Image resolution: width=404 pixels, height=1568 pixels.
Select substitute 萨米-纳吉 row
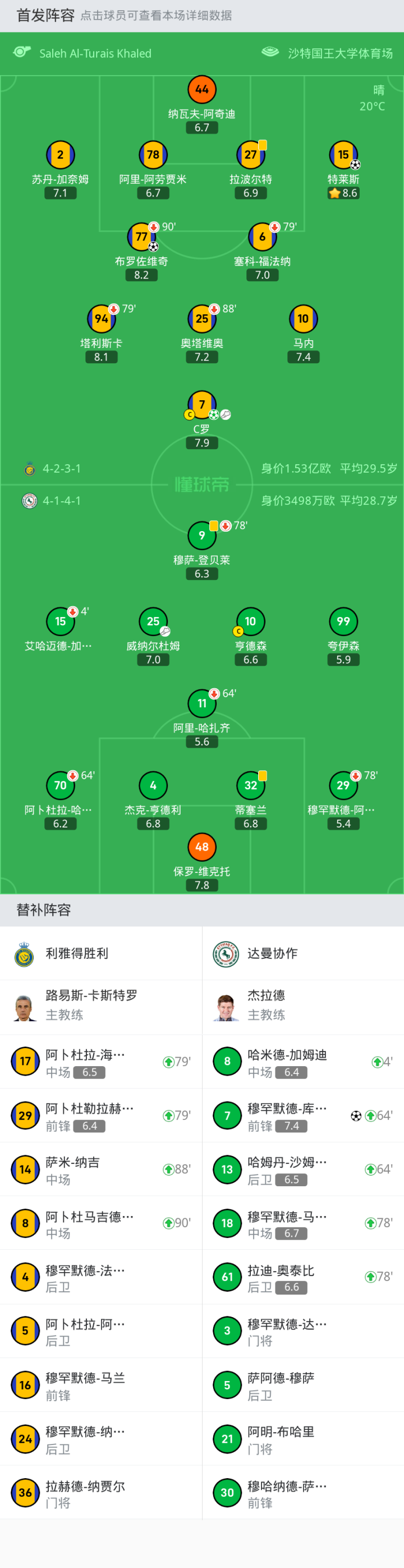coord(101,1169)
